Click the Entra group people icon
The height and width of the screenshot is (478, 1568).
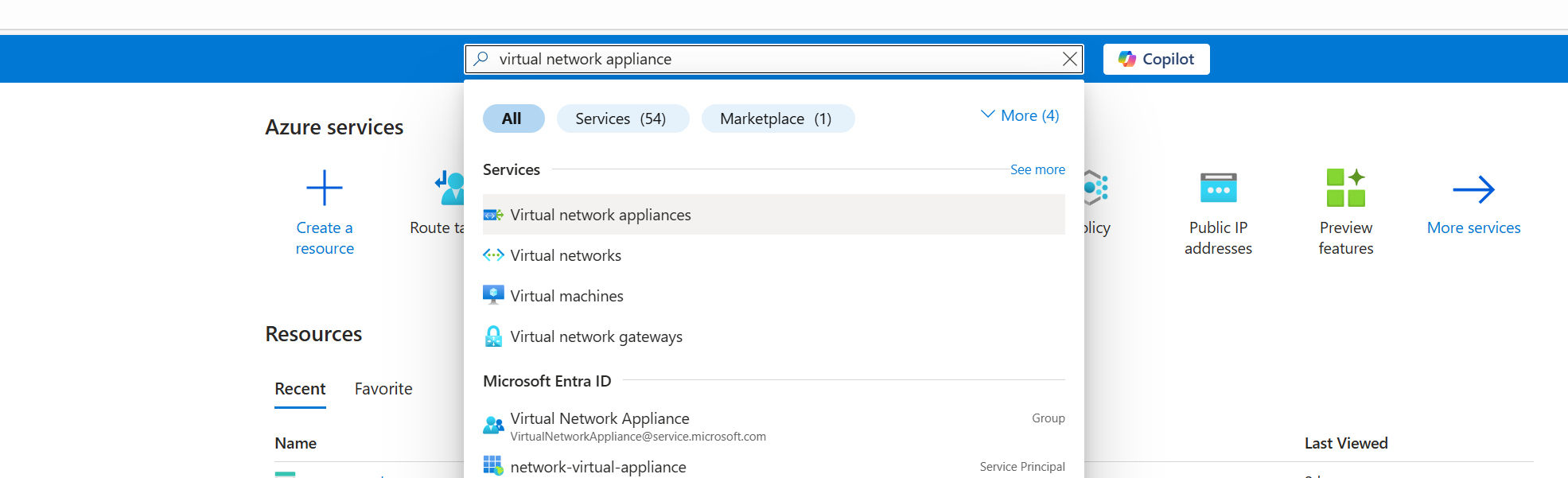coord(493,426)
